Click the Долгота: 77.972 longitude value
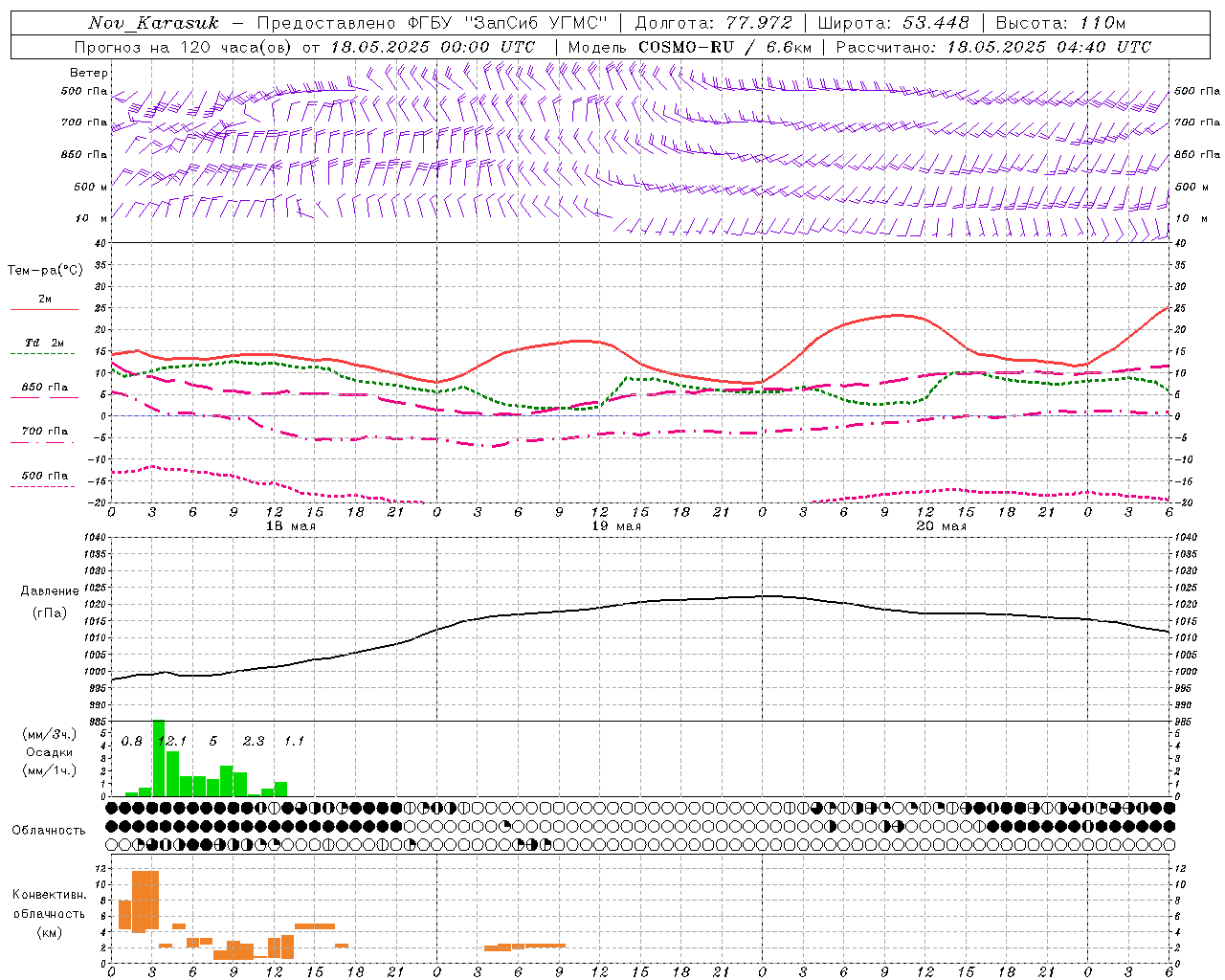 pyautogui.click(x=714, y=23)
